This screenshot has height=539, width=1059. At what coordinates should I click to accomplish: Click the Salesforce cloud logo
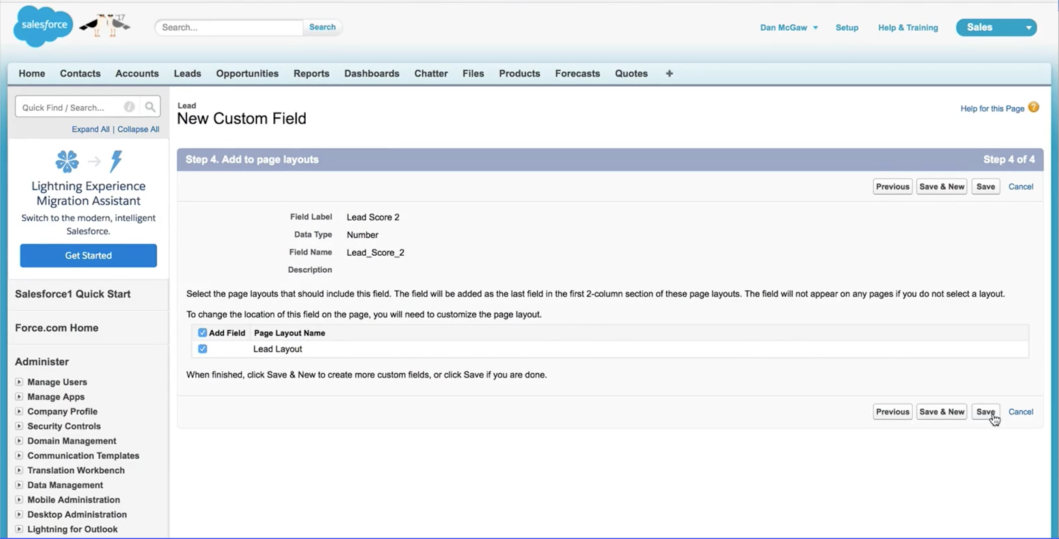coord(43,26)
